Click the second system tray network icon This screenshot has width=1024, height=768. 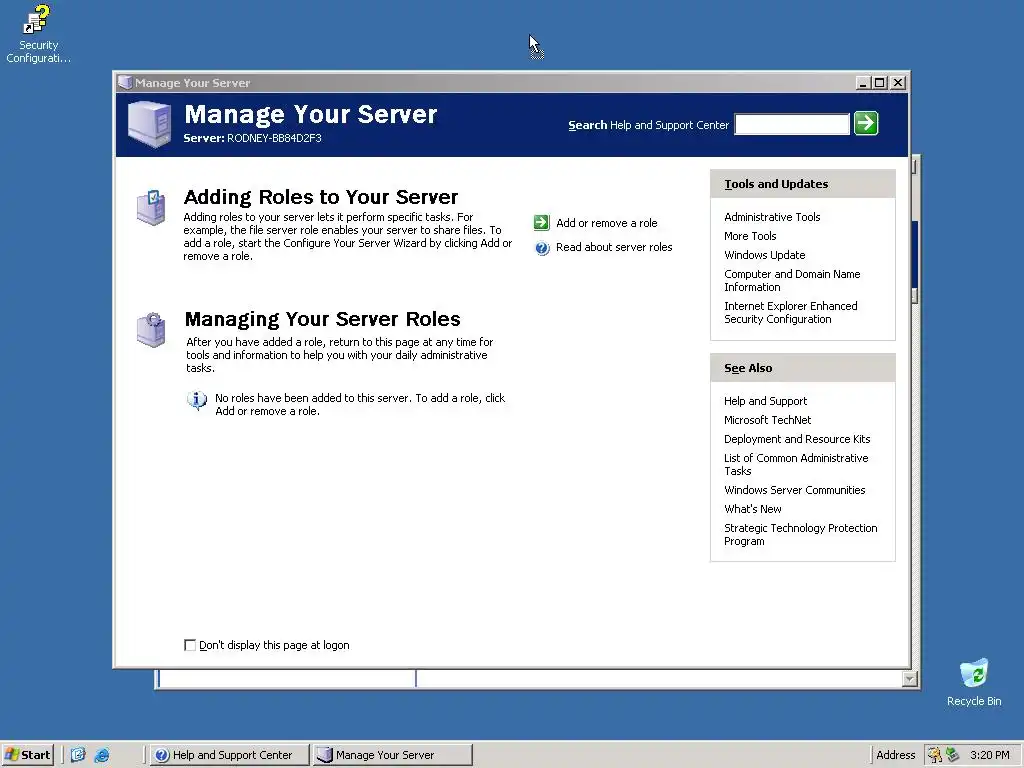(x=953, y=755)
